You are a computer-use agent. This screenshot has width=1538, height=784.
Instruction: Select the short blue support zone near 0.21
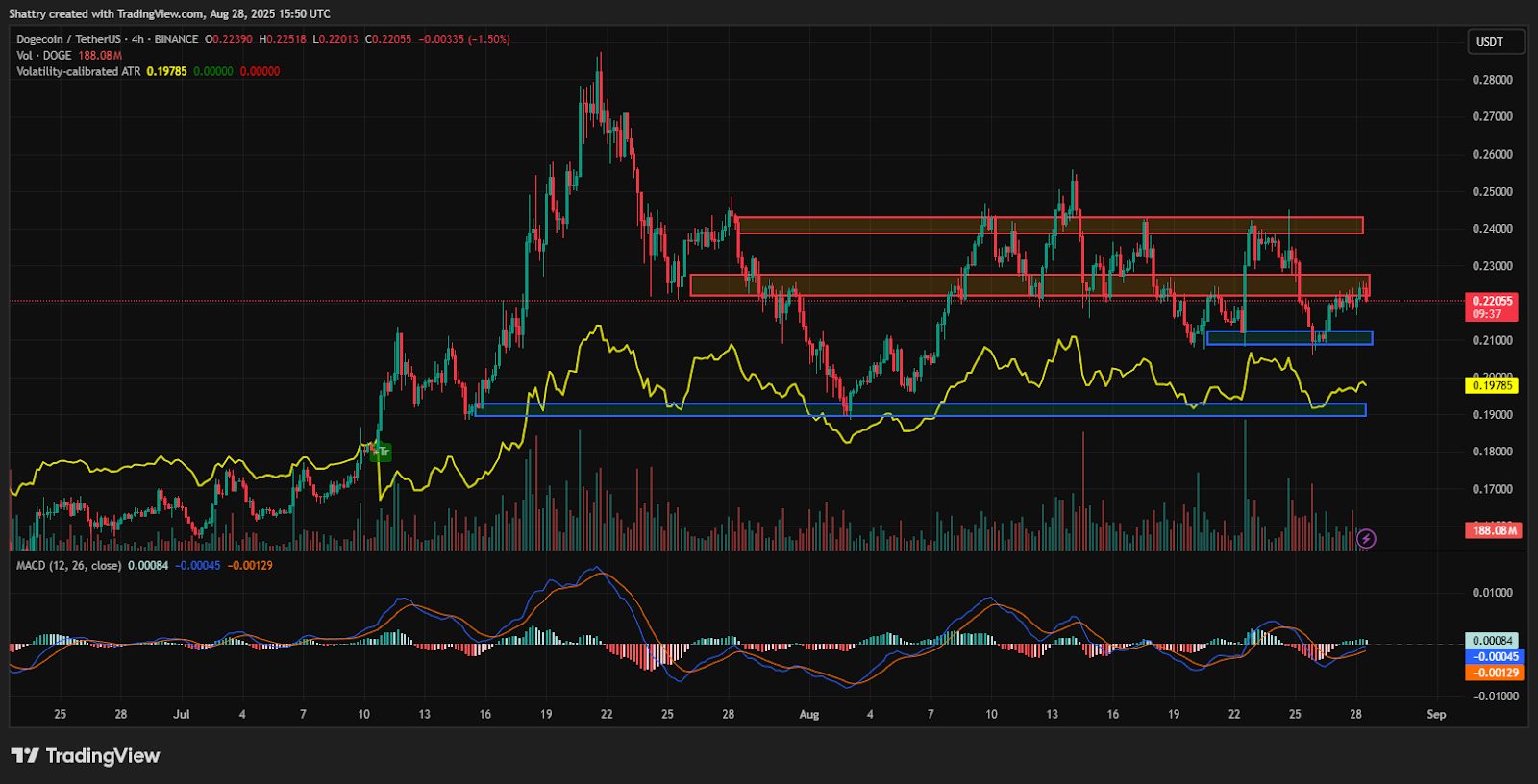click(x=1289, y=338)
